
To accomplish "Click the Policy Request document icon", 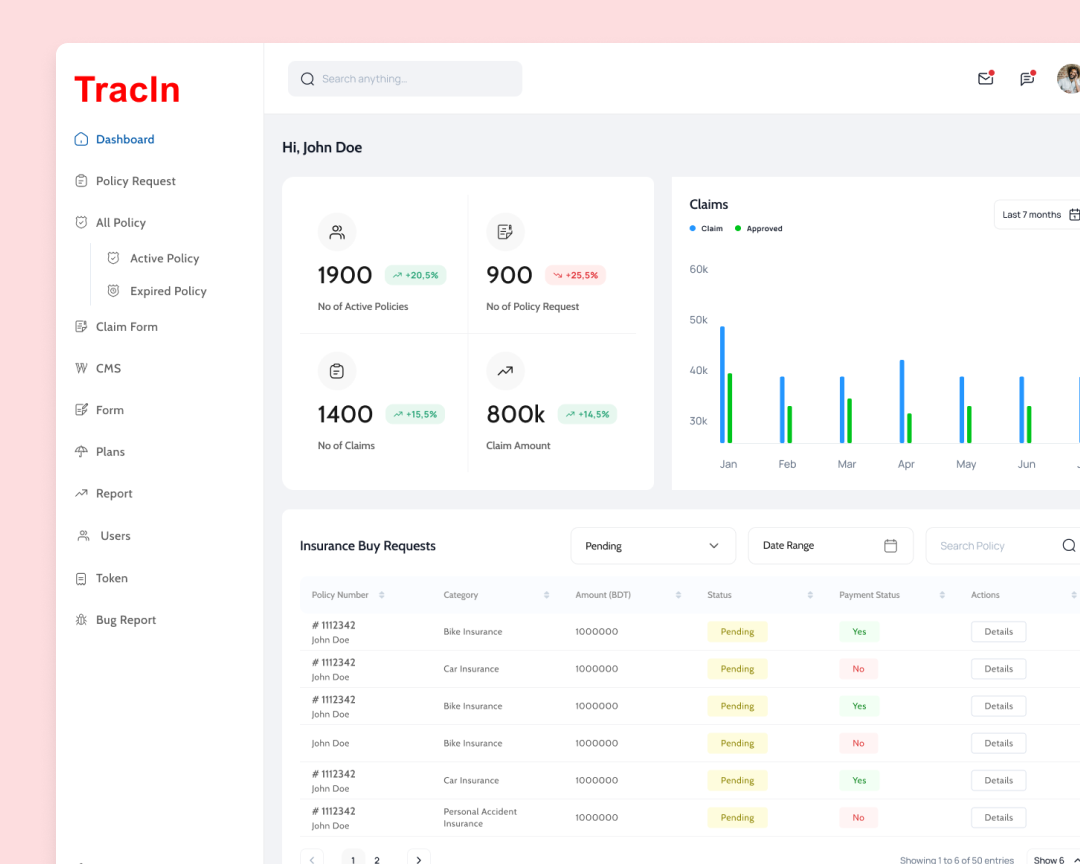I will pyautogui.click(x=505, y=232).
